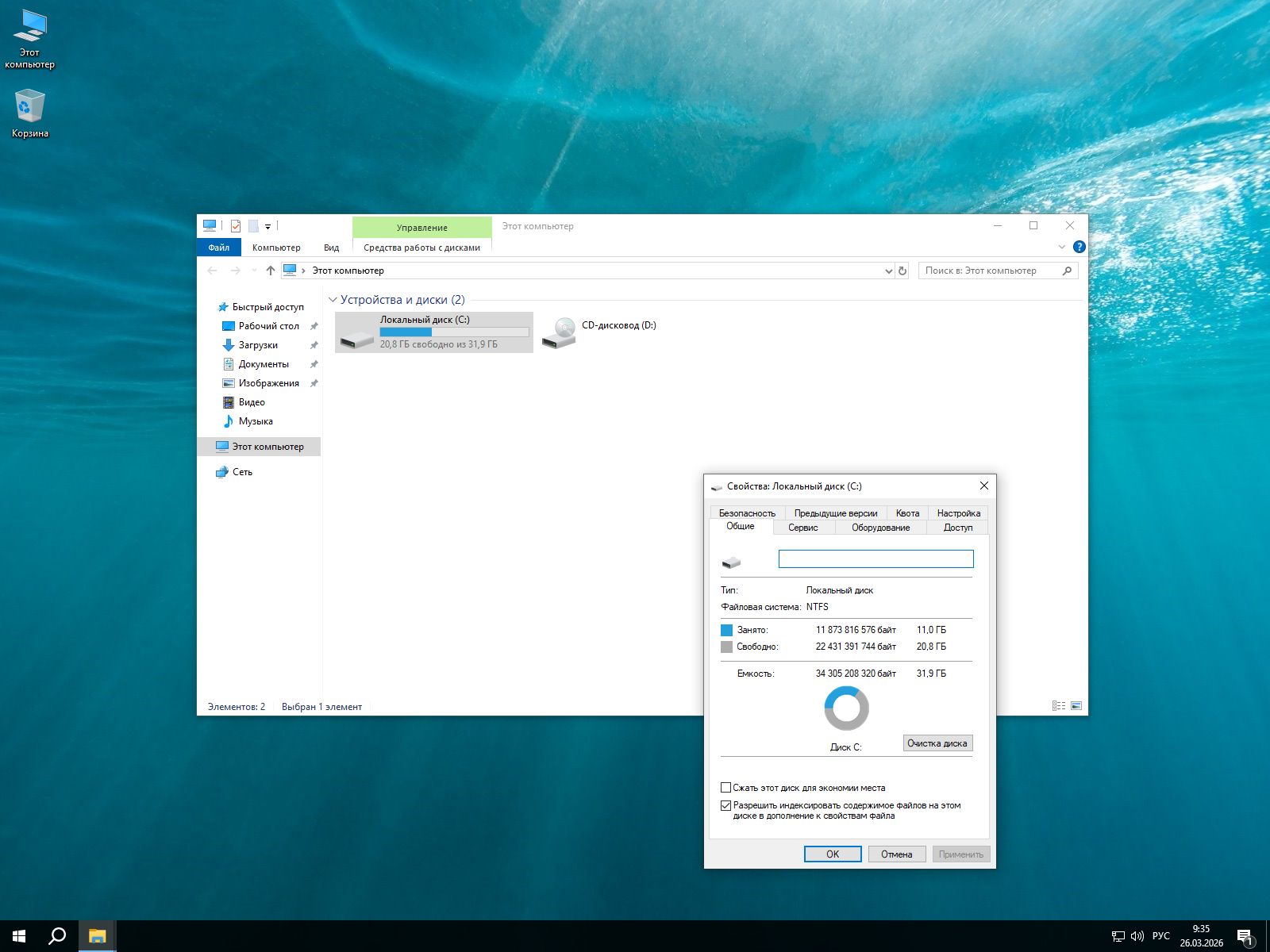Click the disk label text field
The height and width of the screenshot is (952, 1270).
(x=876, y=559)
